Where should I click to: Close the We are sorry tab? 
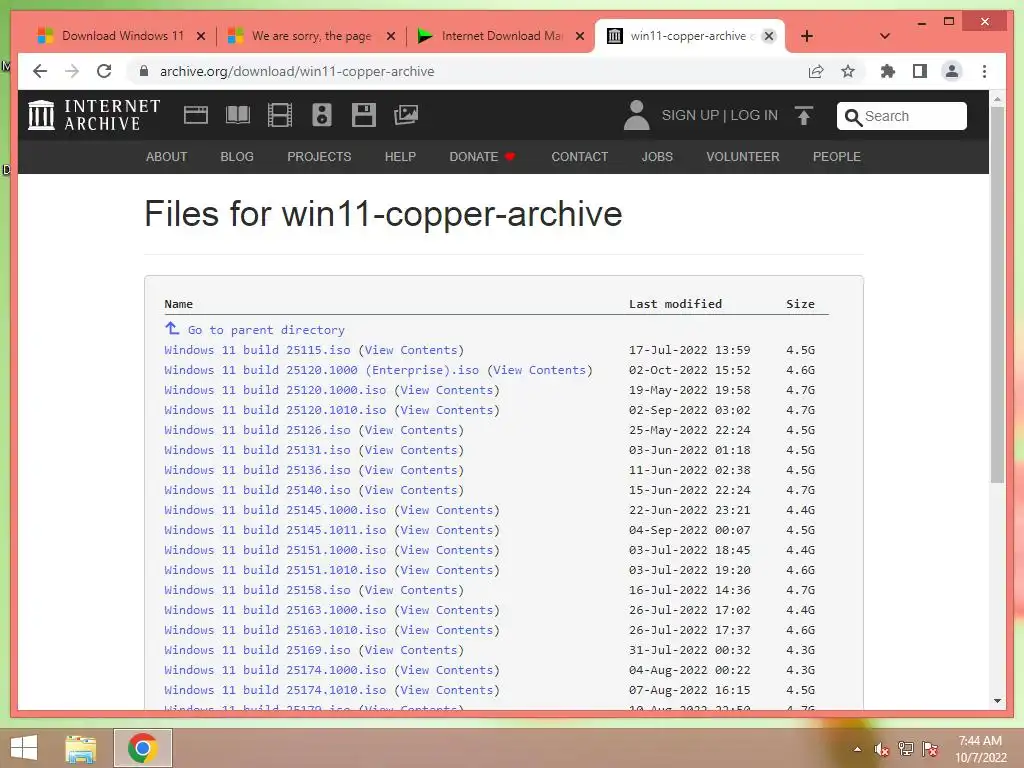click(391, 36)
